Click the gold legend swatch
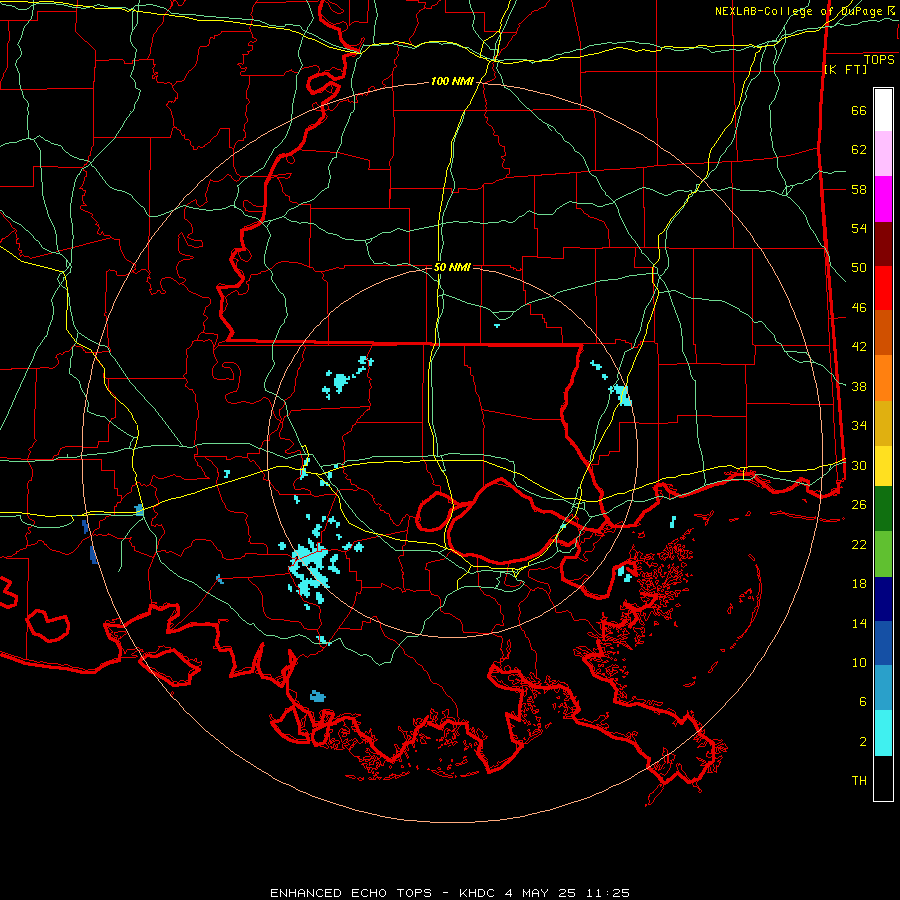This screenshot has height=900, width=900. [x=883, y=424]
